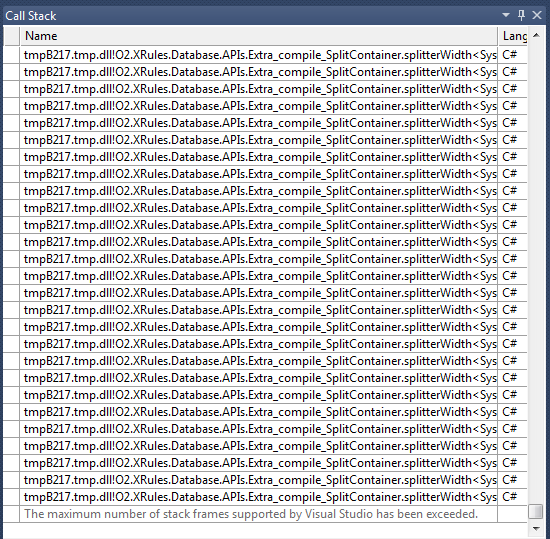Click the Call Stack panel title
The height and width of the screenshot is (539, 550).
31,16
